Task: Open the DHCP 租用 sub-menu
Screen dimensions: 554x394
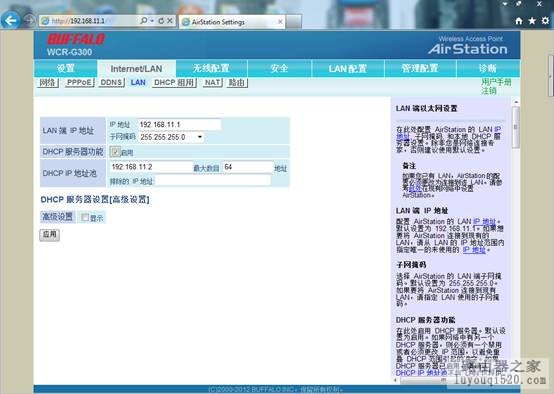Action: [x=174, y=83]
